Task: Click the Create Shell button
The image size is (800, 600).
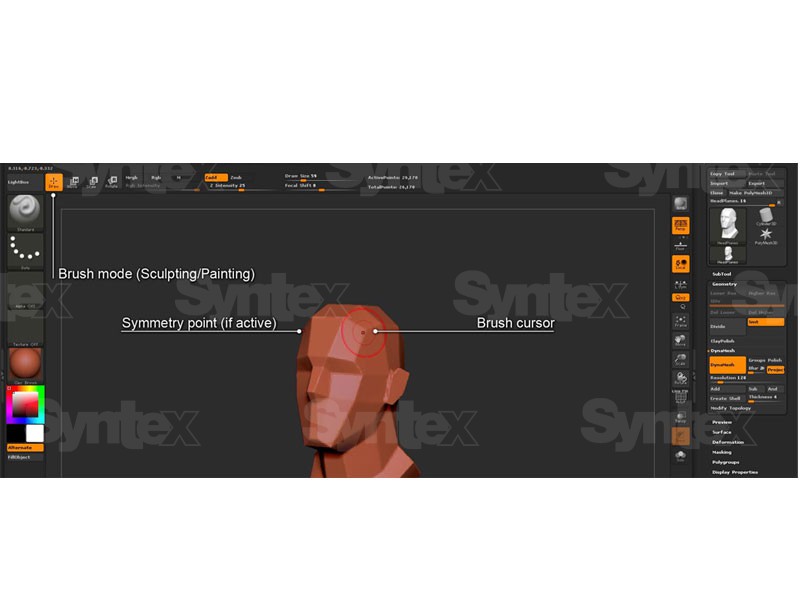Action: tap(727, 398)
